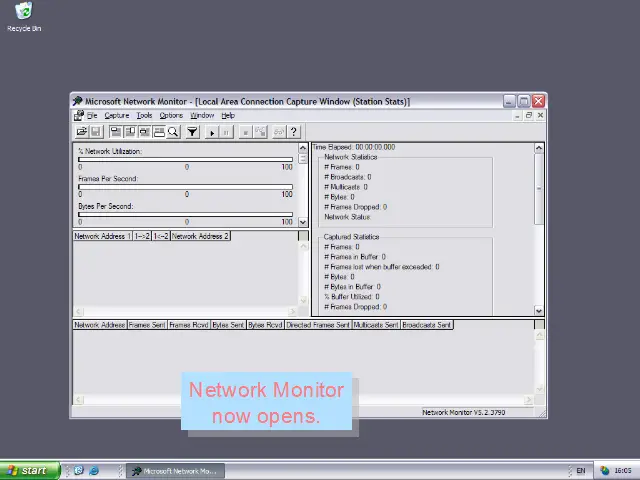Toggle the Graph pane toolbar button
640x480 pixels.
116,132
